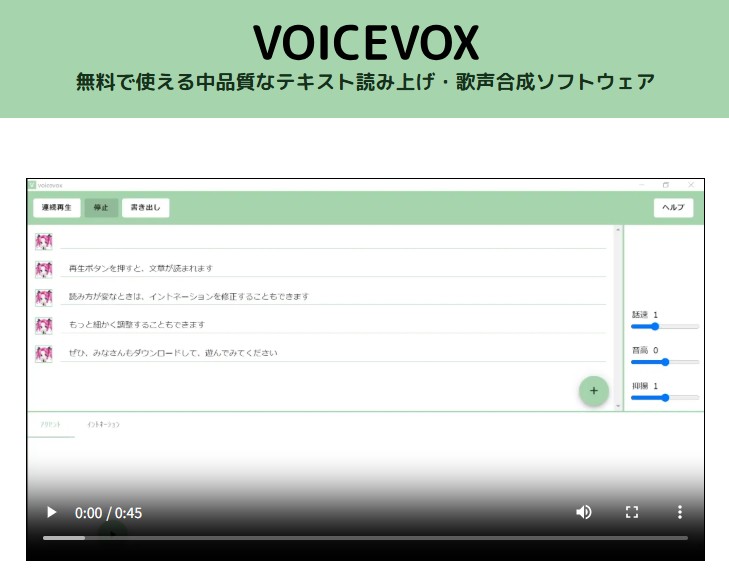Open the video's three-dot options menu
Screen dimensions: 729x570
point(680,512)
